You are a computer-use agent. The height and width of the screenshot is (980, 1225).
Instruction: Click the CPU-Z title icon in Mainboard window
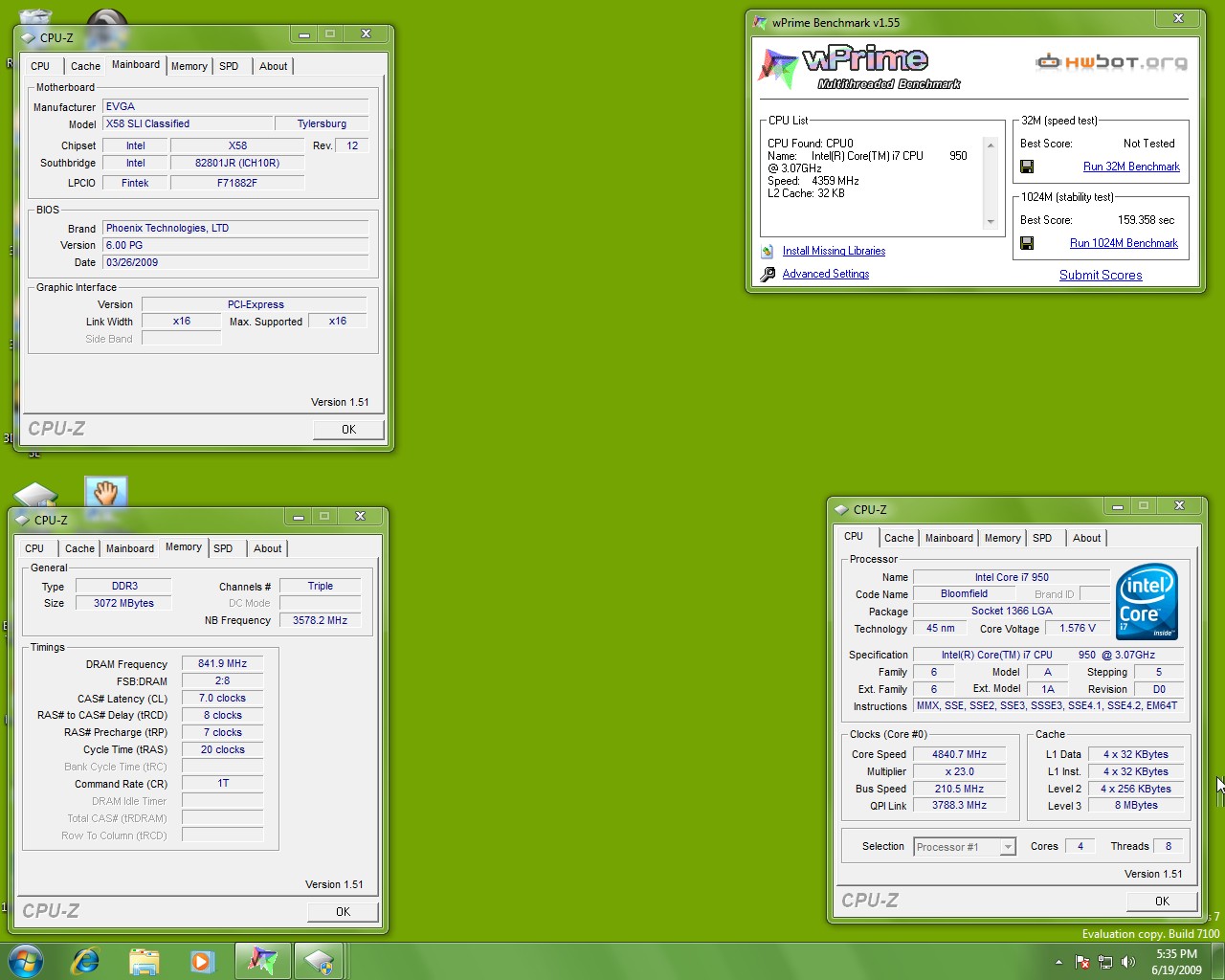click(x=28, y=38)
